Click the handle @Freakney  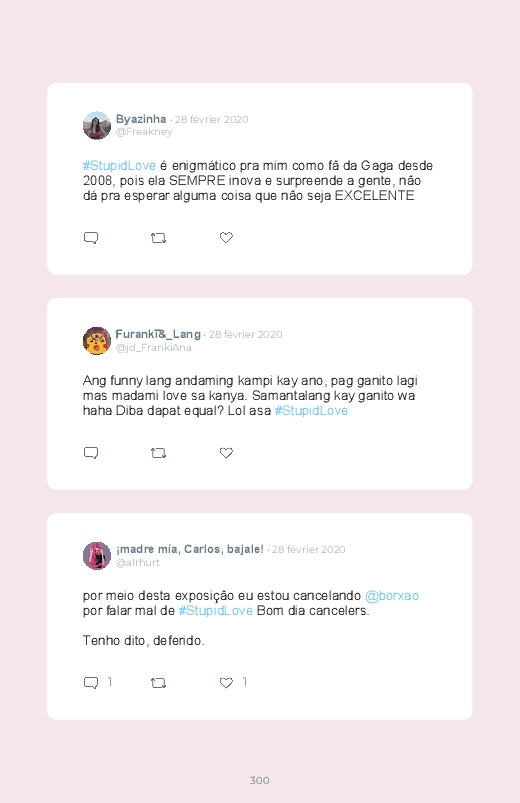144,132
